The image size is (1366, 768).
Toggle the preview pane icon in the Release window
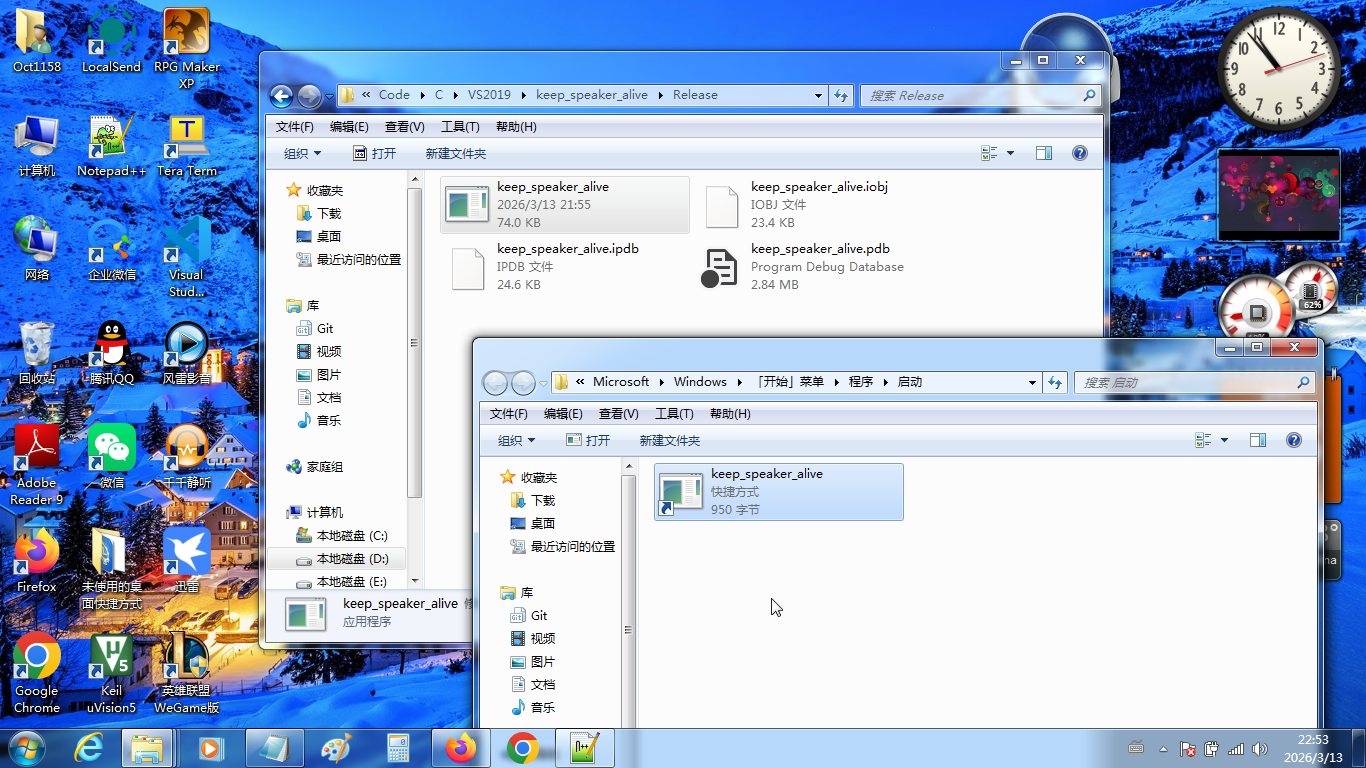[1044, 153]
